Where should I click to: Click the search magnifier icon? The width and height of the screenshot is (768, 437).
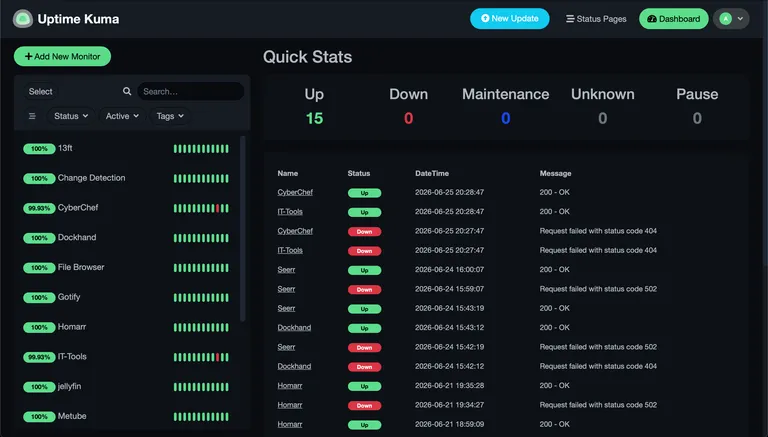coord(127,91)
